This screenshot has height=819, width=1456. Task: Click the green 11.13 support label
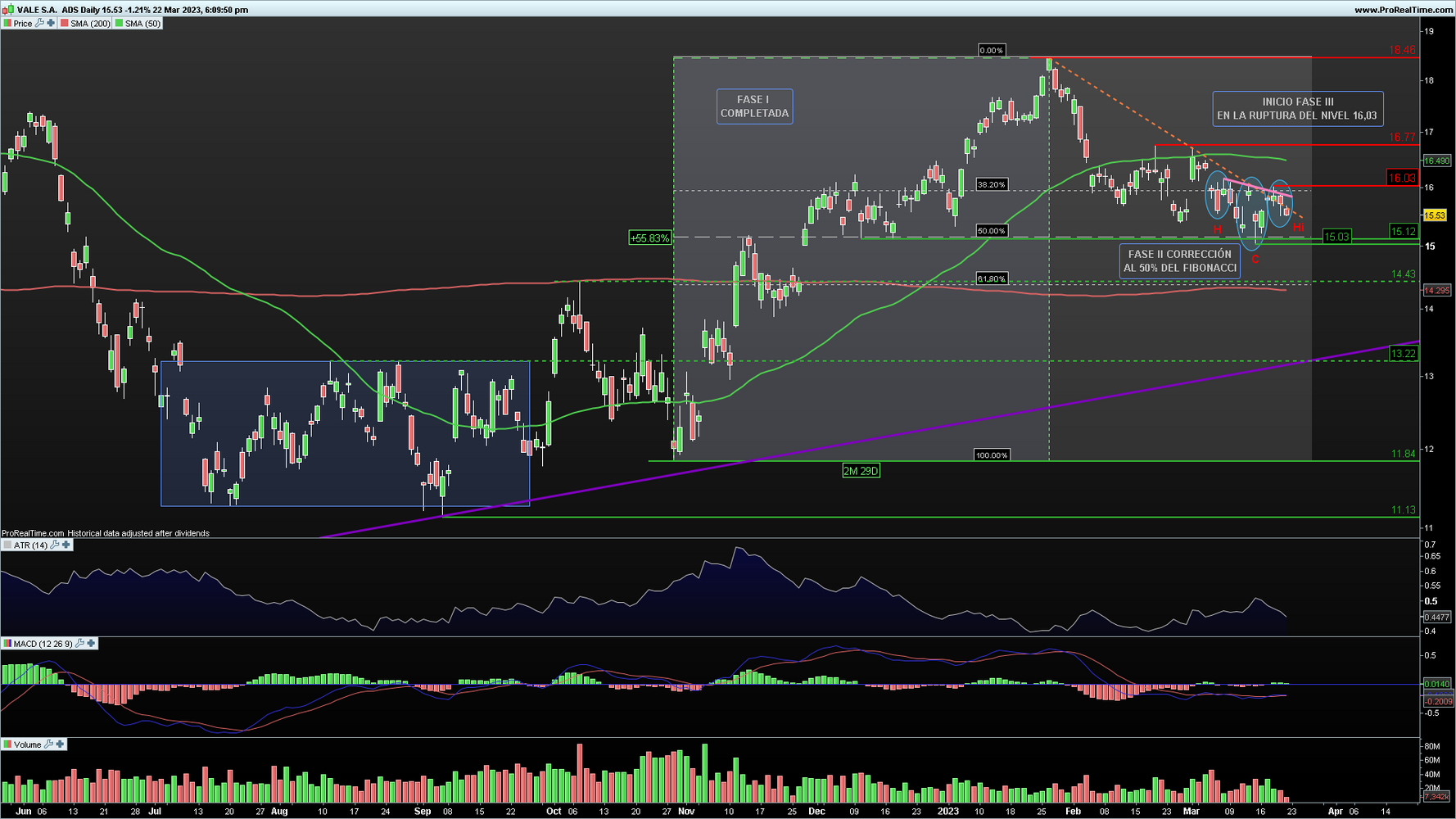coord(1403,510)
